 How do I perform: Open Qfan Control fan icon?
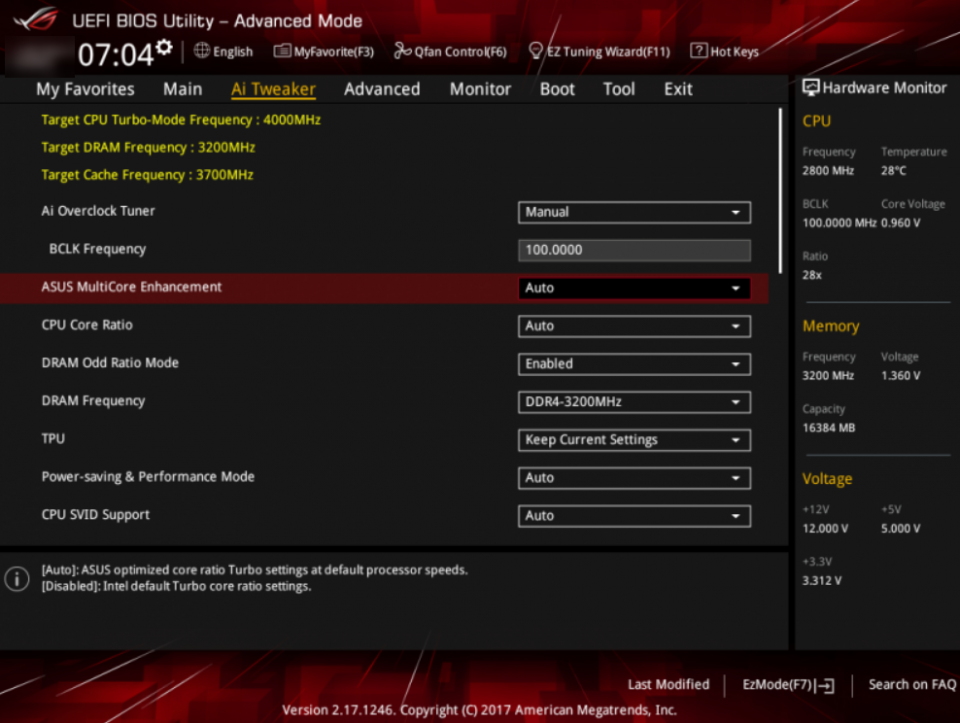(x=402, y=51)
